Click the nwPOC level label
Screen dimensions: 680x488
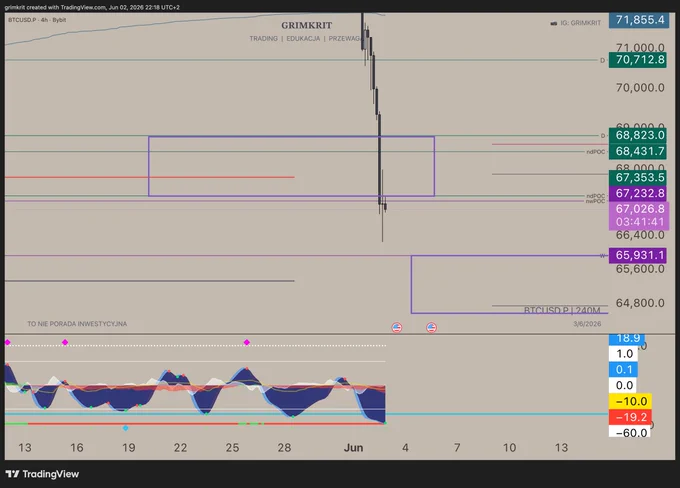click(x=595, y=201)
